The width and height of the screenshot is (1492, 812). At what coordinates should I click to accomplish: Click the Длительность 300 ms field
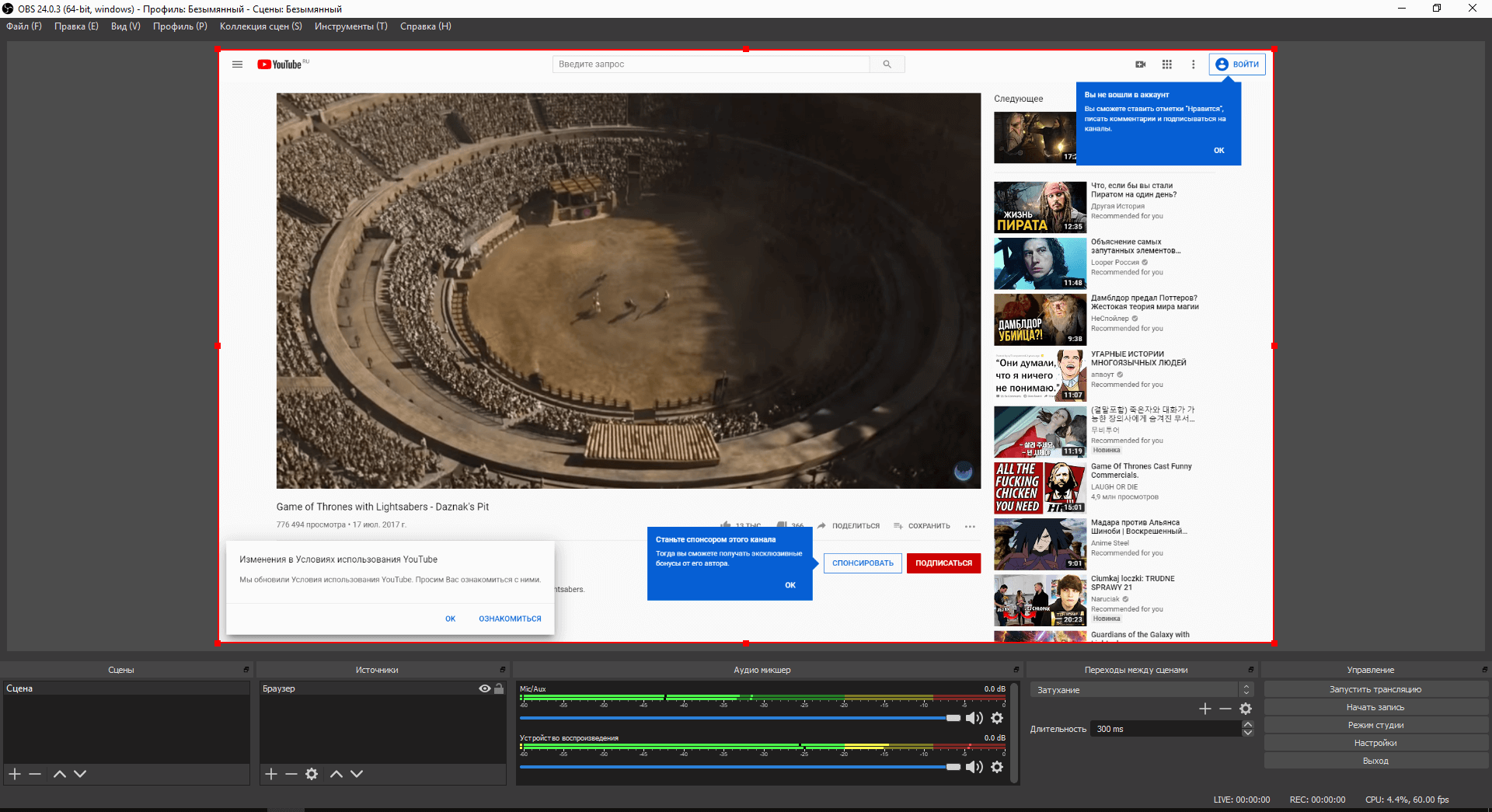(1166, 729)
